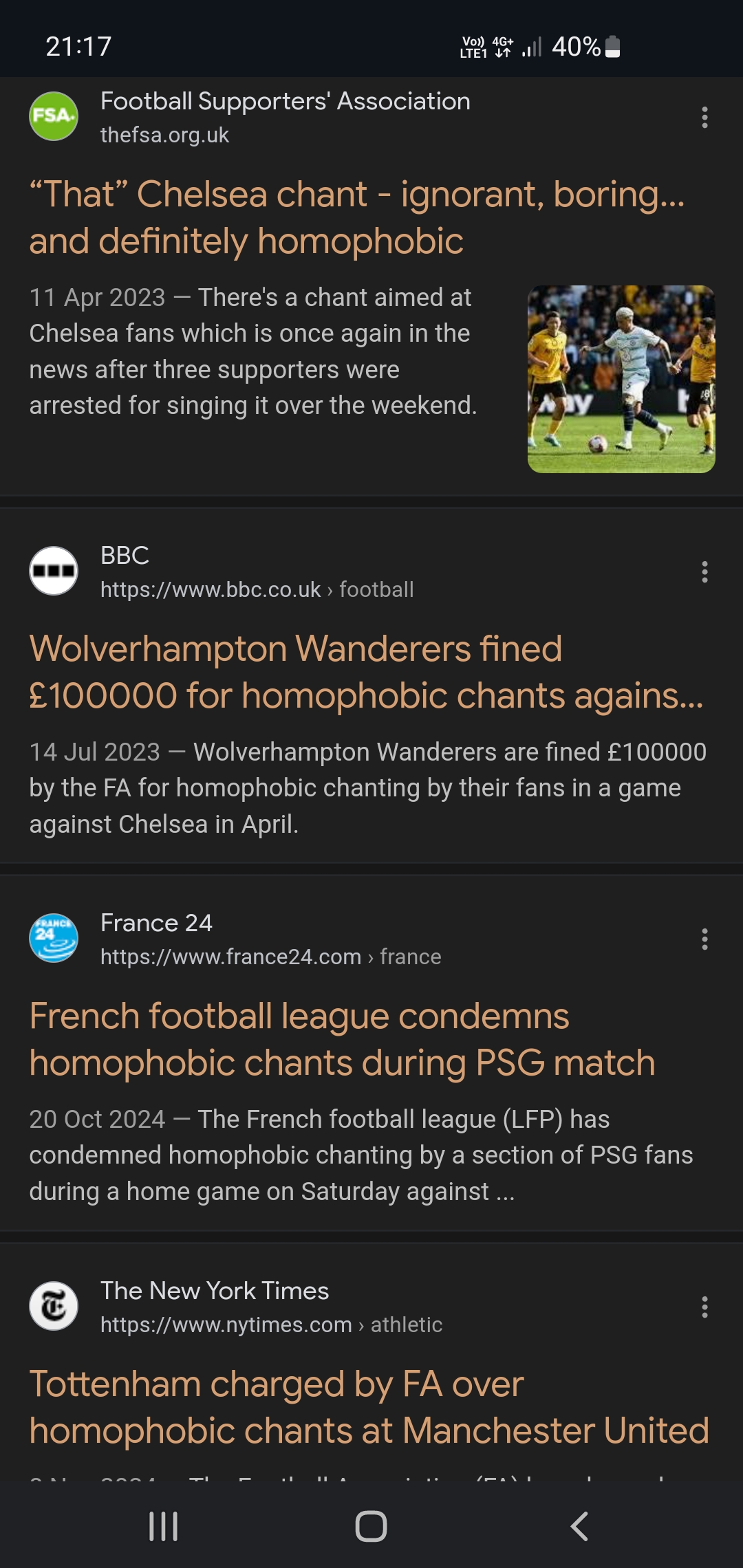Tap the France 24 site favicon
743x1568 pixels.
[x=54, y=938]
